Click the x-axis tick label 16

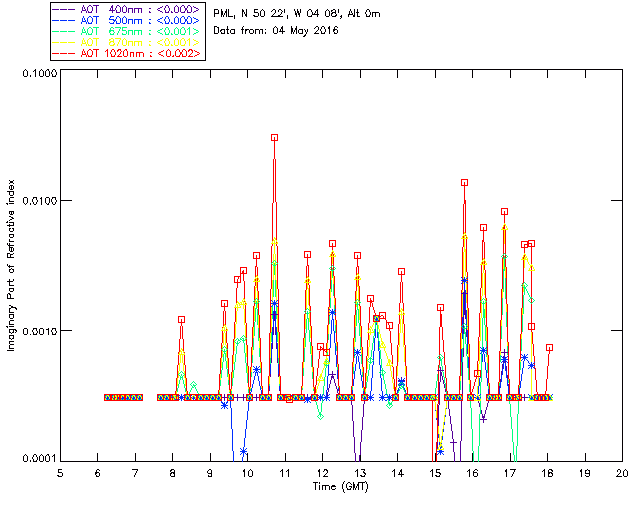472,473
